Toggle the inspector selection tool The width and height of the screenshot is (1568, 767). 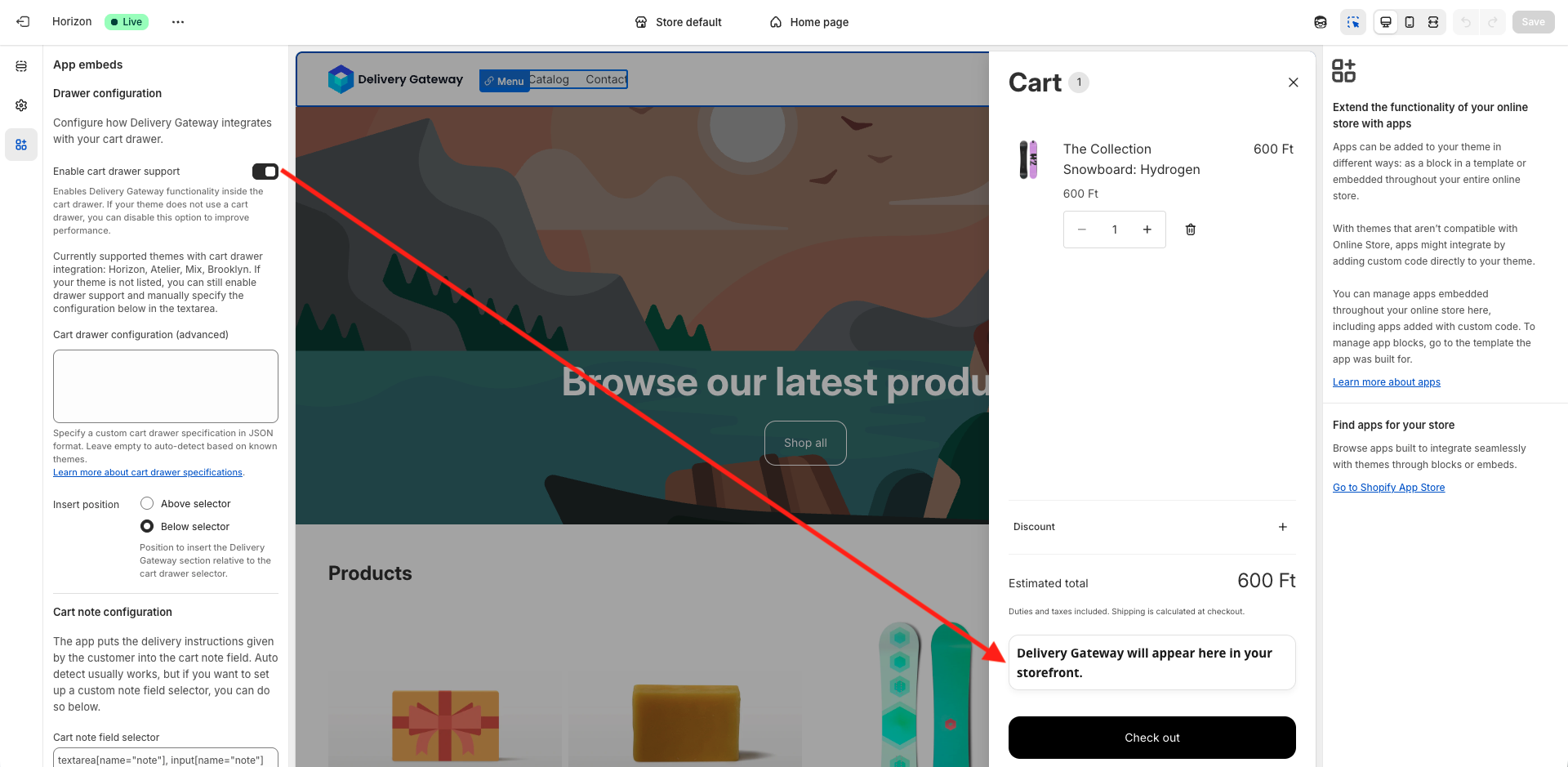tap(1353, 22)
